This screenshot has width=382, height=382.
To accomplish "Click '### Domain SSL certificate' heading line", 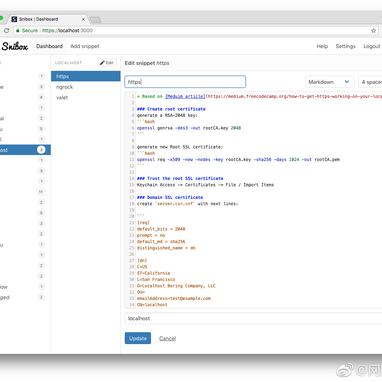I will click(x=170, y=198).
